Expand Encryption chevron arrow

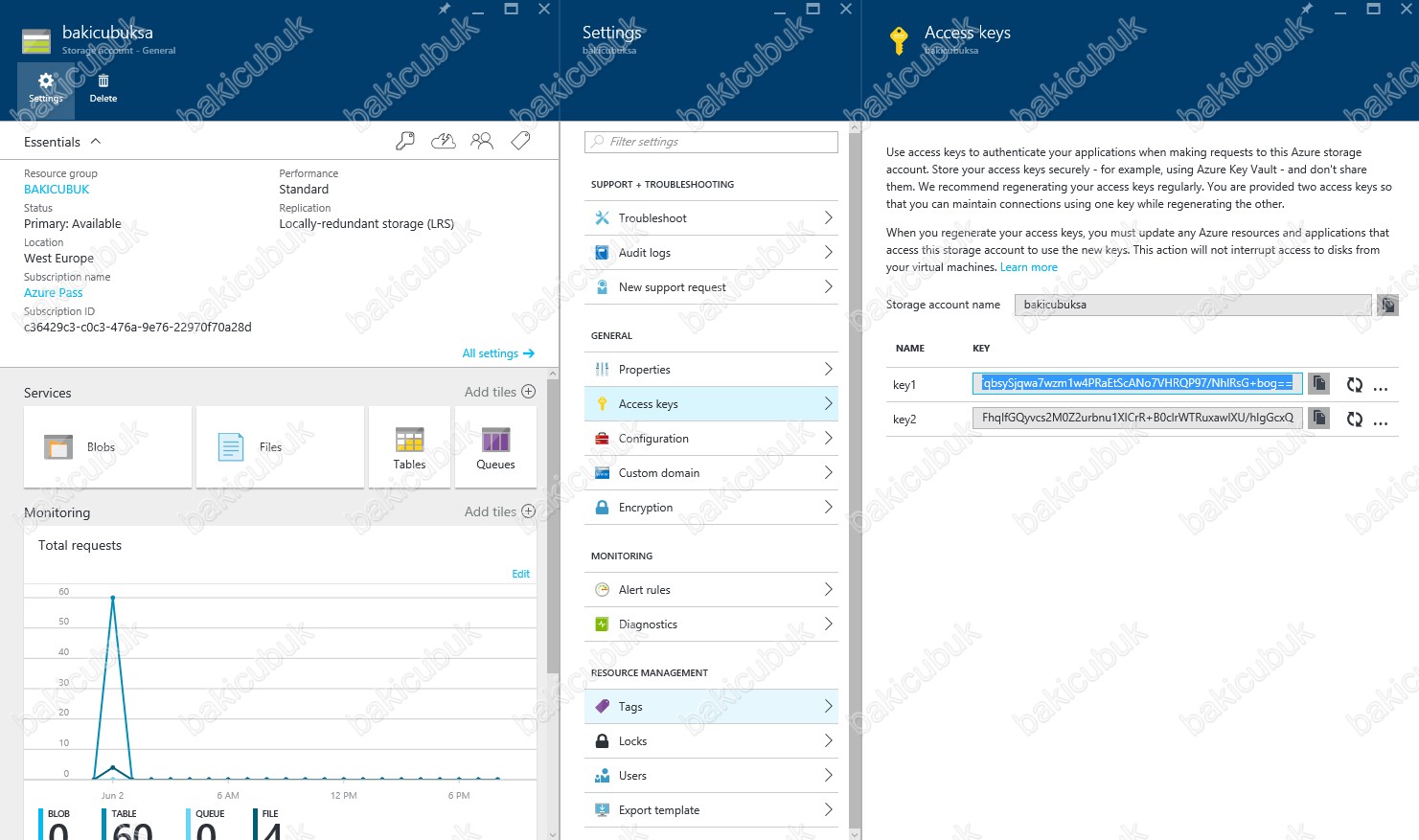point(829,508)
